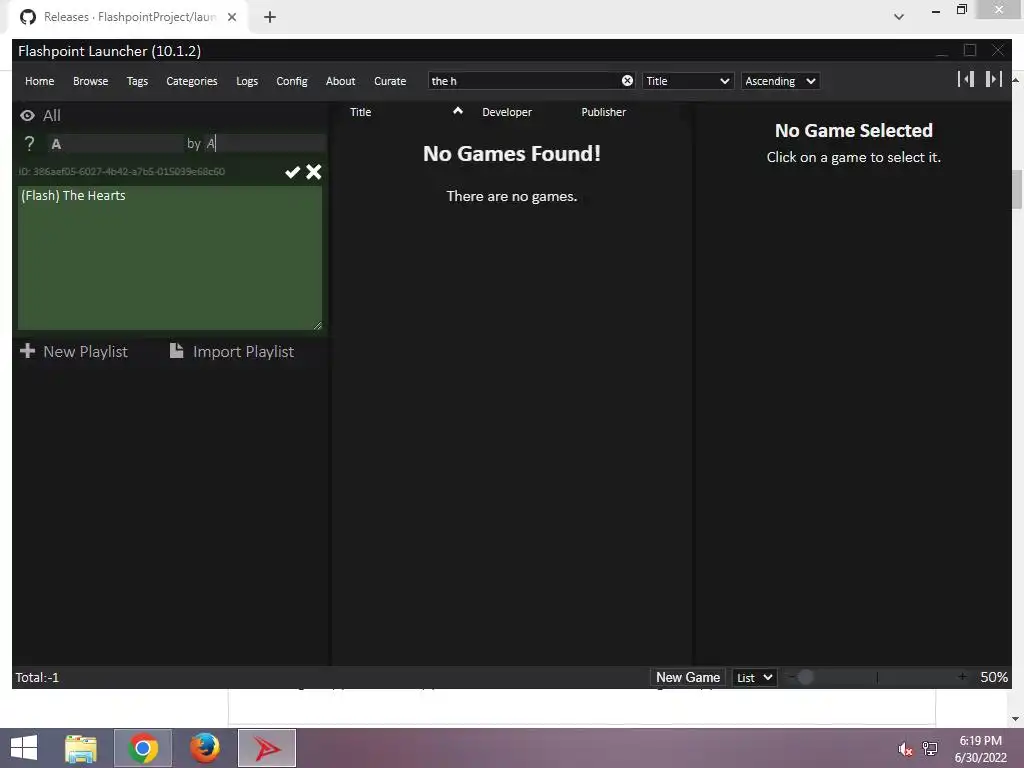Show All games via the eye icon
Viewport: 1024px width, 768px height.
point(27,116)
